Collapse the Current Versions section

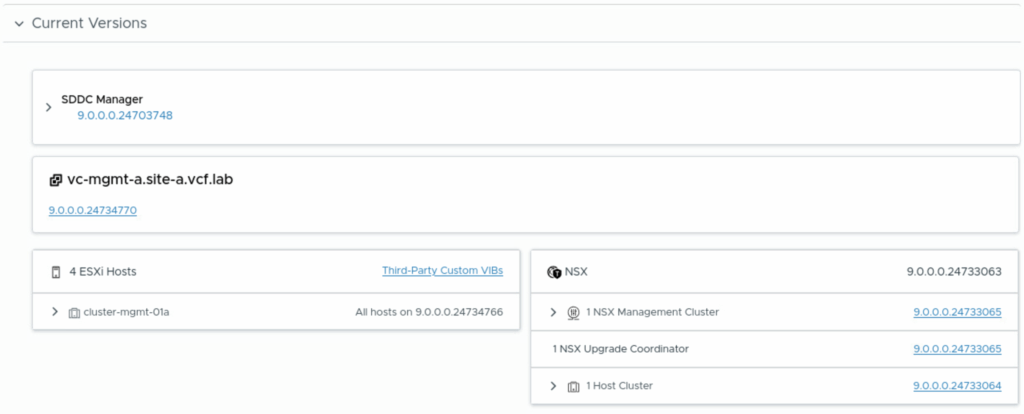[x=18, y=23]
